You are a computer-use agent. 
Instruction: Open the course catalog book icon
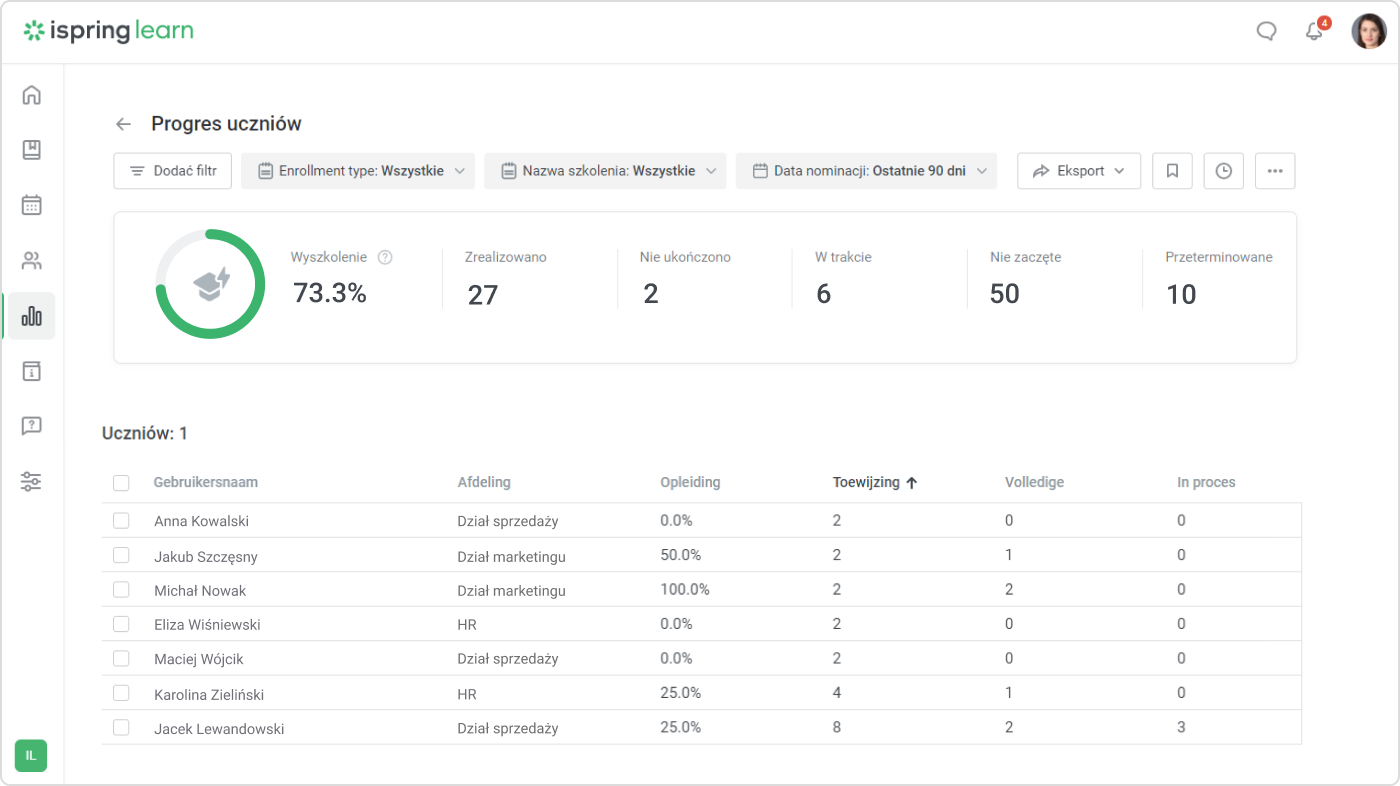click(32, 150)
